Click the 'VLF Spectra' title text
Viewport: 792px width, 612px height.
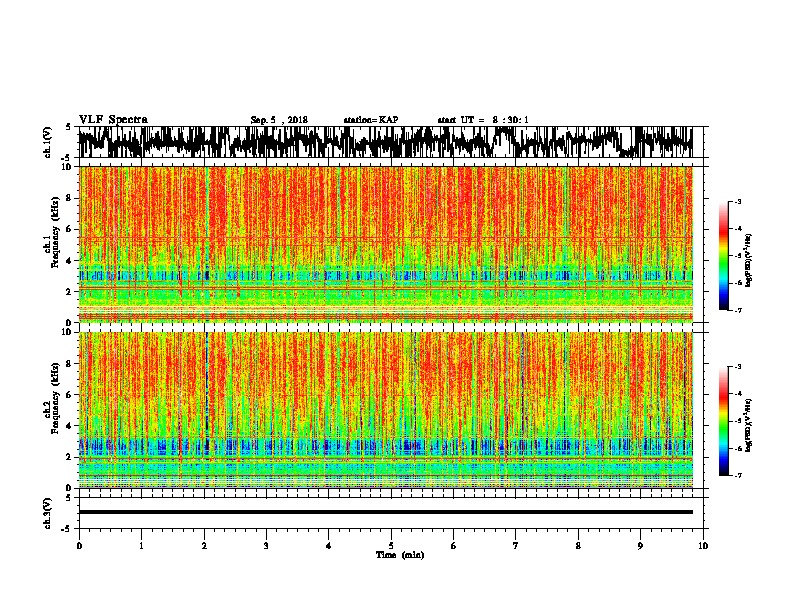point(113,120)
